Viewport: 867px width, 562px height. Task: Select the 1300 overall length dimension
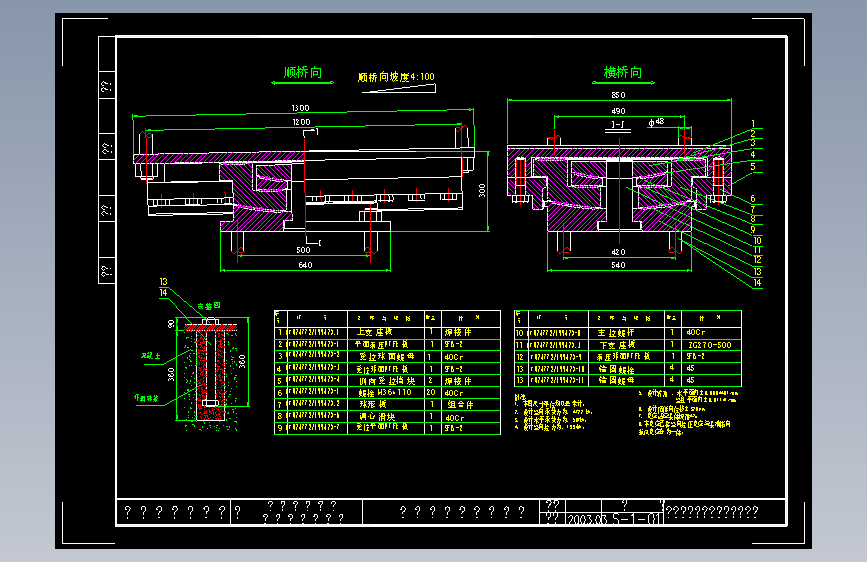(x=300, y=108)
